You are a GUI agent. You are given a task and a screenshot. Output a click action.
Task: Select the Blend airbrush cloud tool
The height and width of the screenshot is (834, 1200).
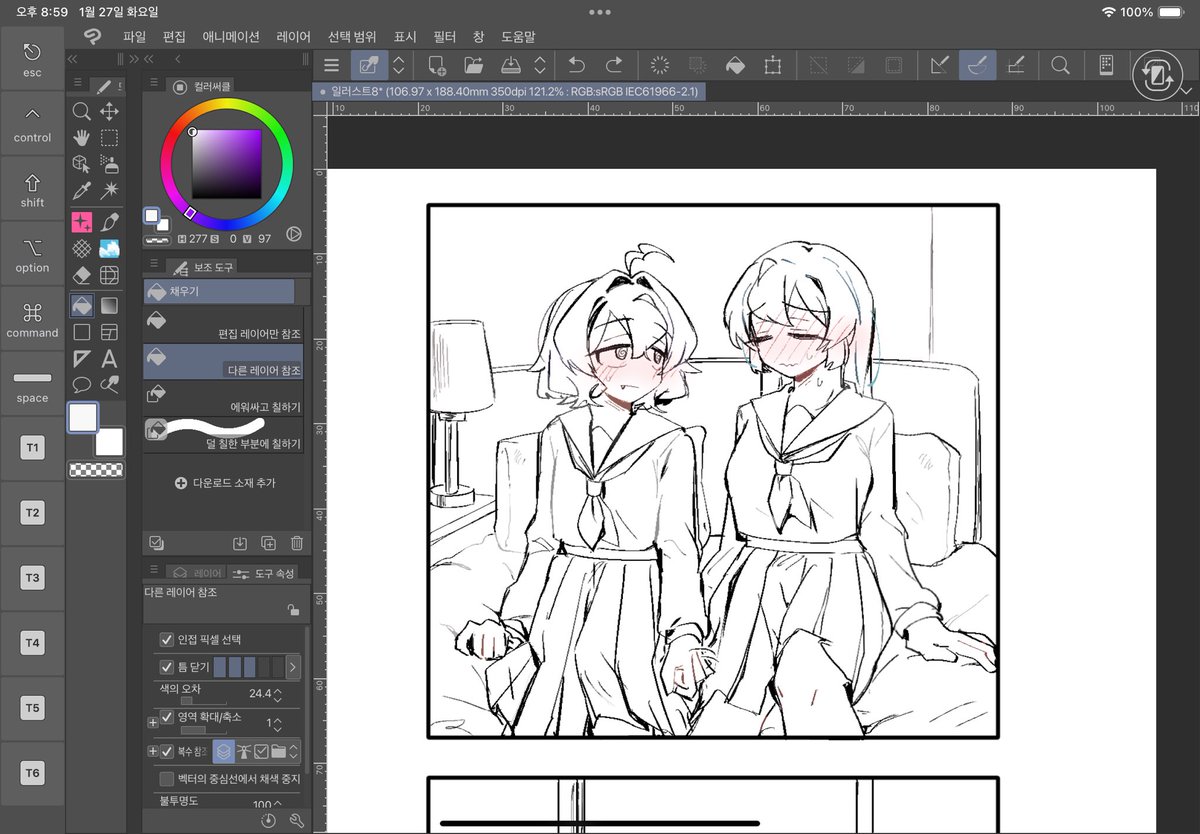pyautogui.click(x=109, y=248)
